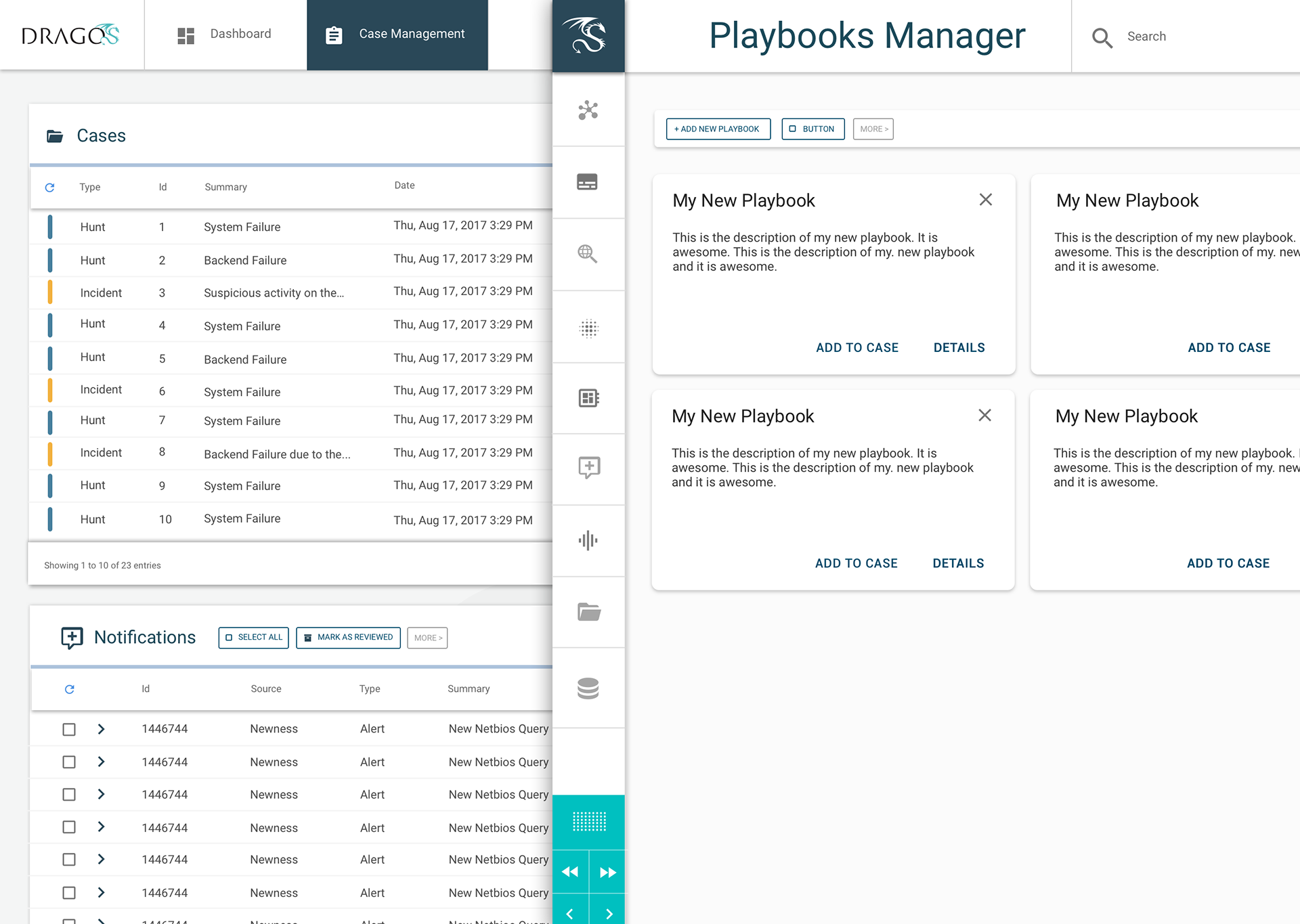Open the dotted circle sidebar icon
Image resolution: width=1300 pixels, height=924 pixels.
pos(589,328)
